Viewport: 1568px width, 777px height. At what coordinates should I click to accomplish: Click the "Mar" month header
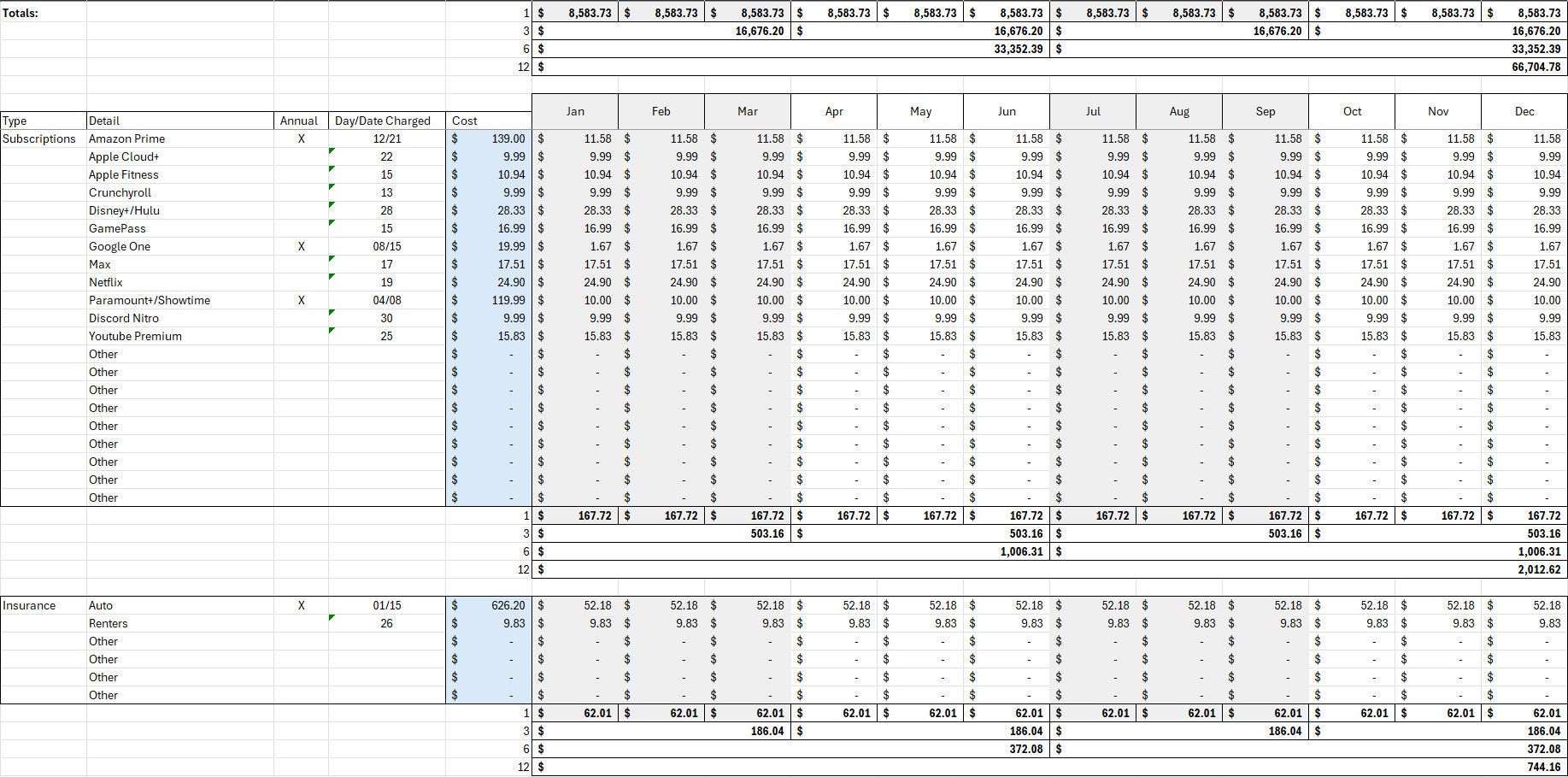748,111
